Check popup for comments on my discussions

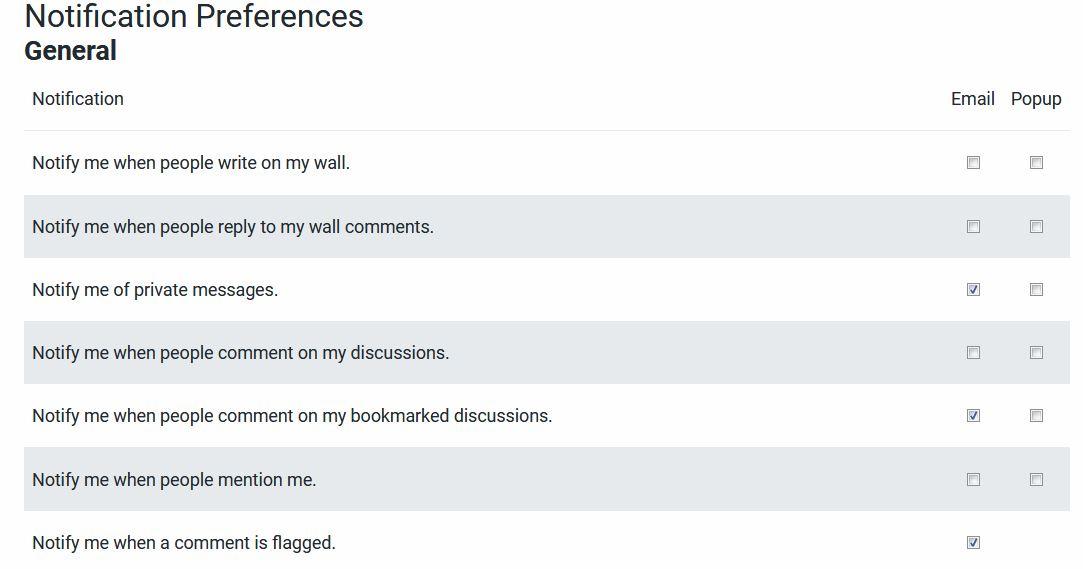[1036, 353]
